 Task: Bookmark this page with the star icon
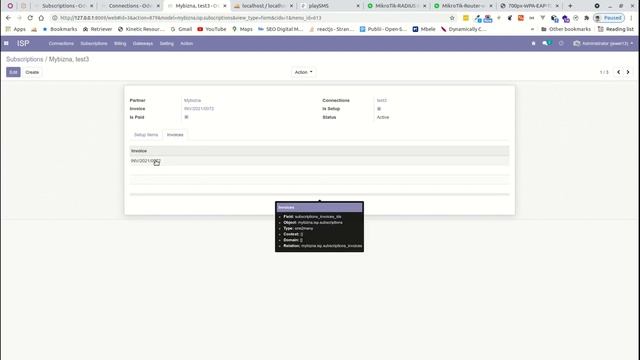[452, 18]
